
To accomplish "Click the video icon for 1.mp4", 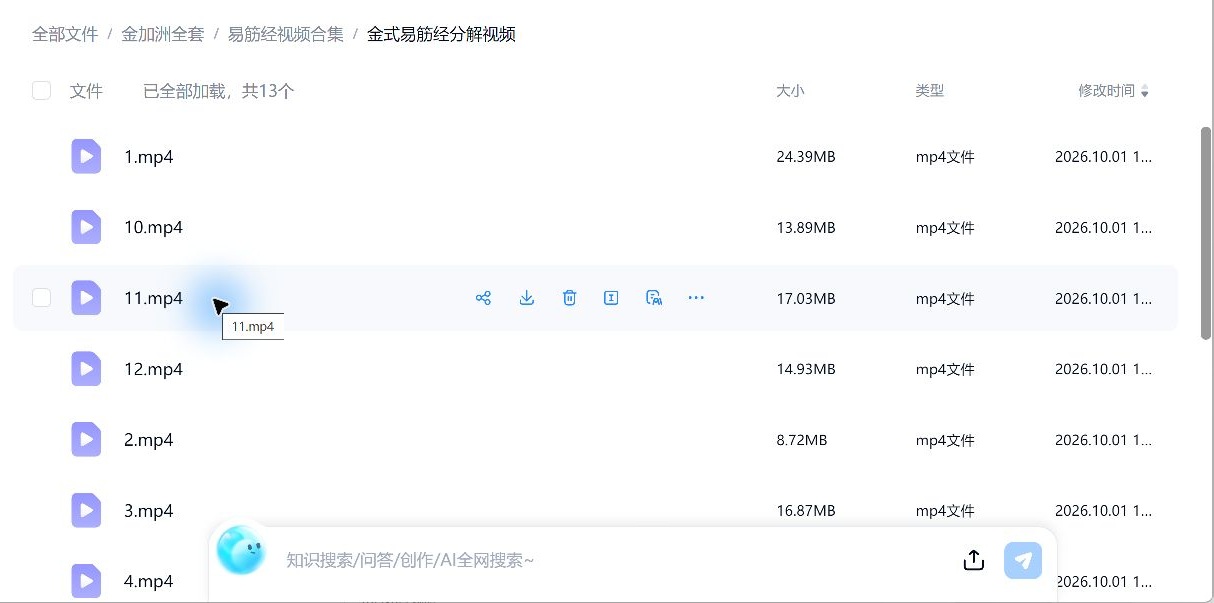I will 86,156.
